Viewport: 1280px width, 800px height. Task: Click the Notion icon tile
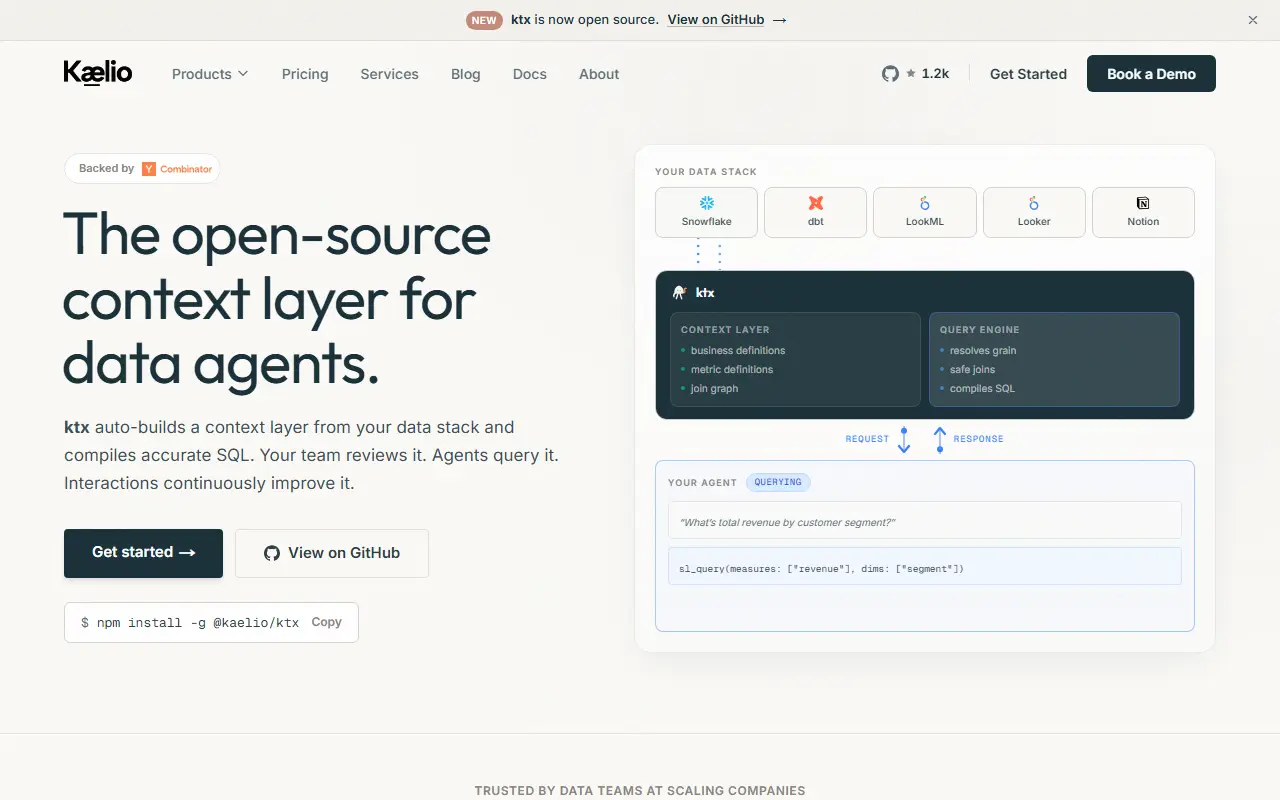(x=1143, y=212)
